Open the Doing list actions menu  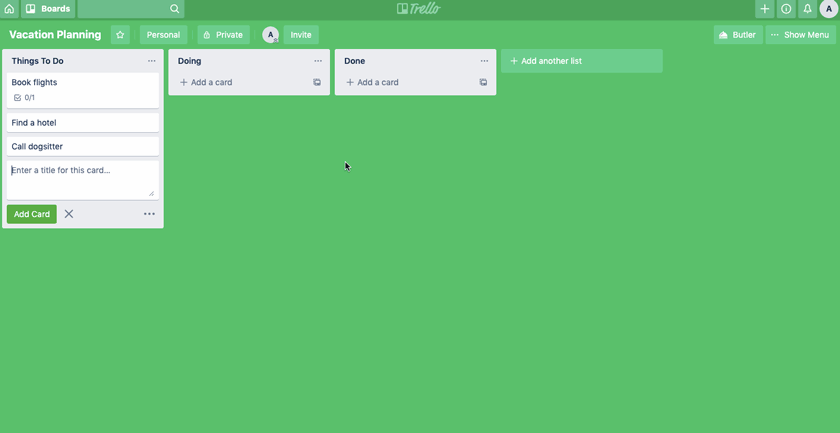point(318,61)
